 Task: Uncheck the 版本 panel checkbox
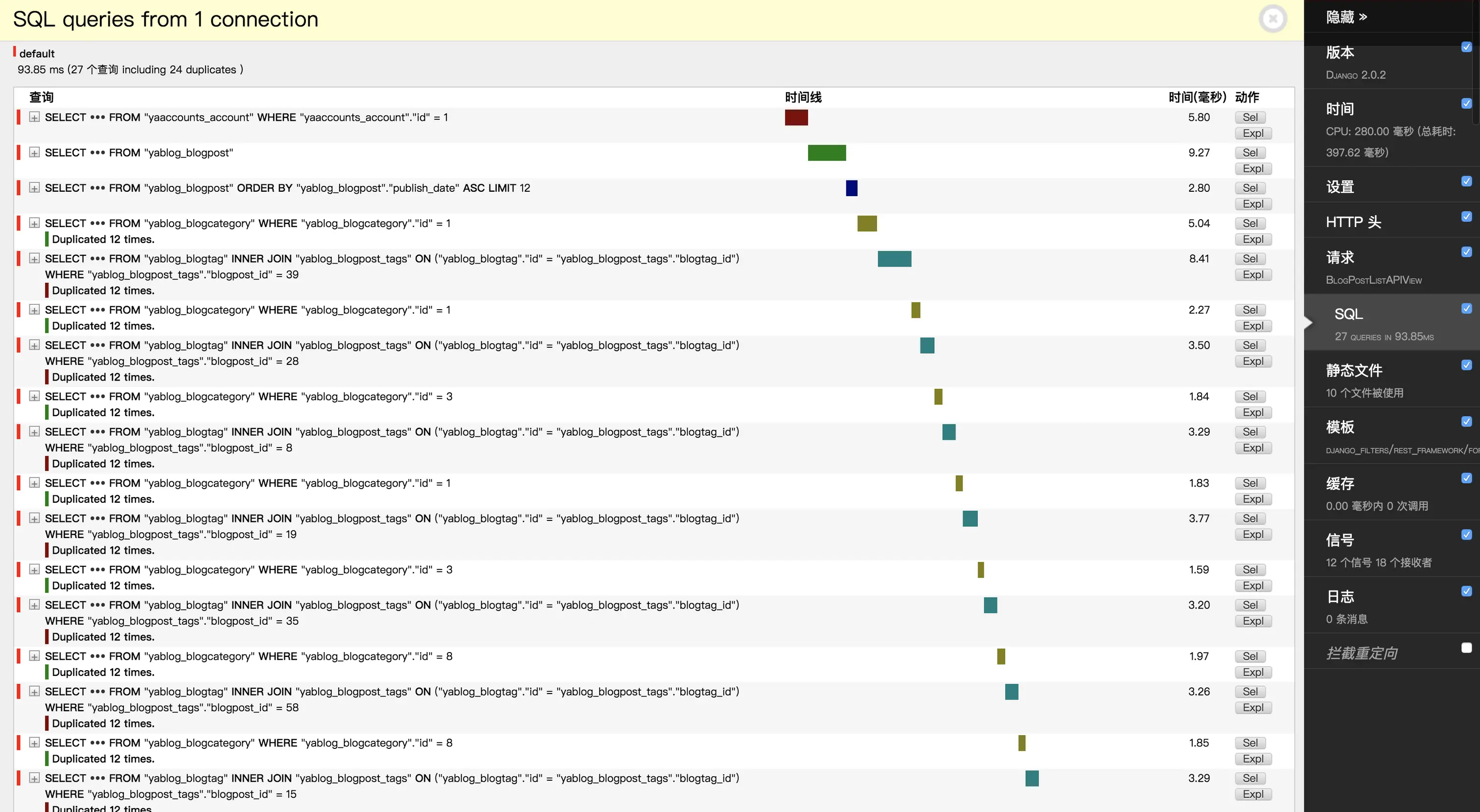(x=1466, y=47)
